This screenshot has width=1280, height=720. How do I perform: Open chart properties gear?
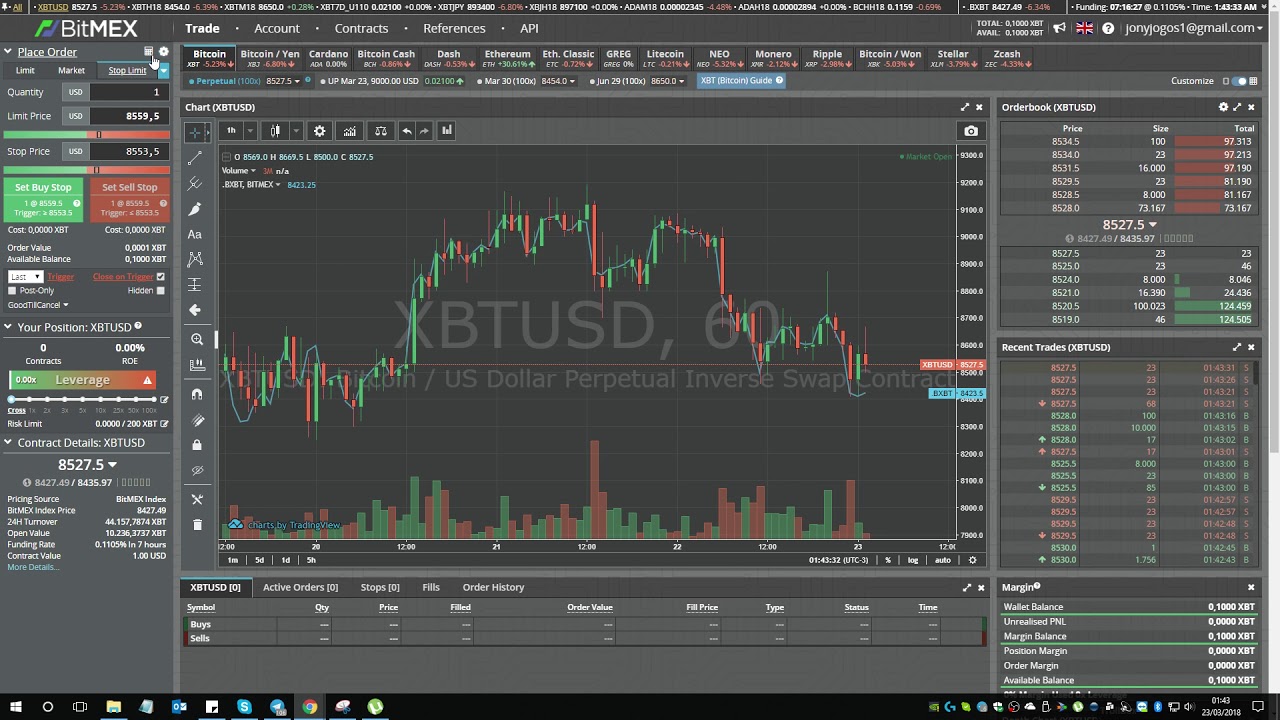point(320,131)
